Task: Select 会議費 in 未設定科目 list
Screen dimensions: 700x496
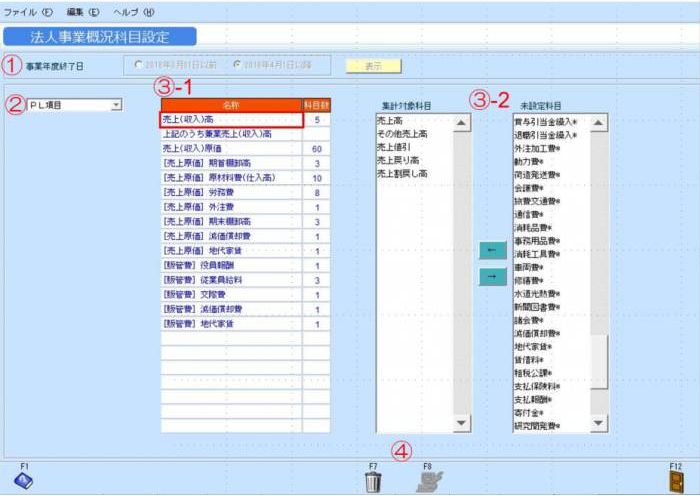Action: pos(529,188)
